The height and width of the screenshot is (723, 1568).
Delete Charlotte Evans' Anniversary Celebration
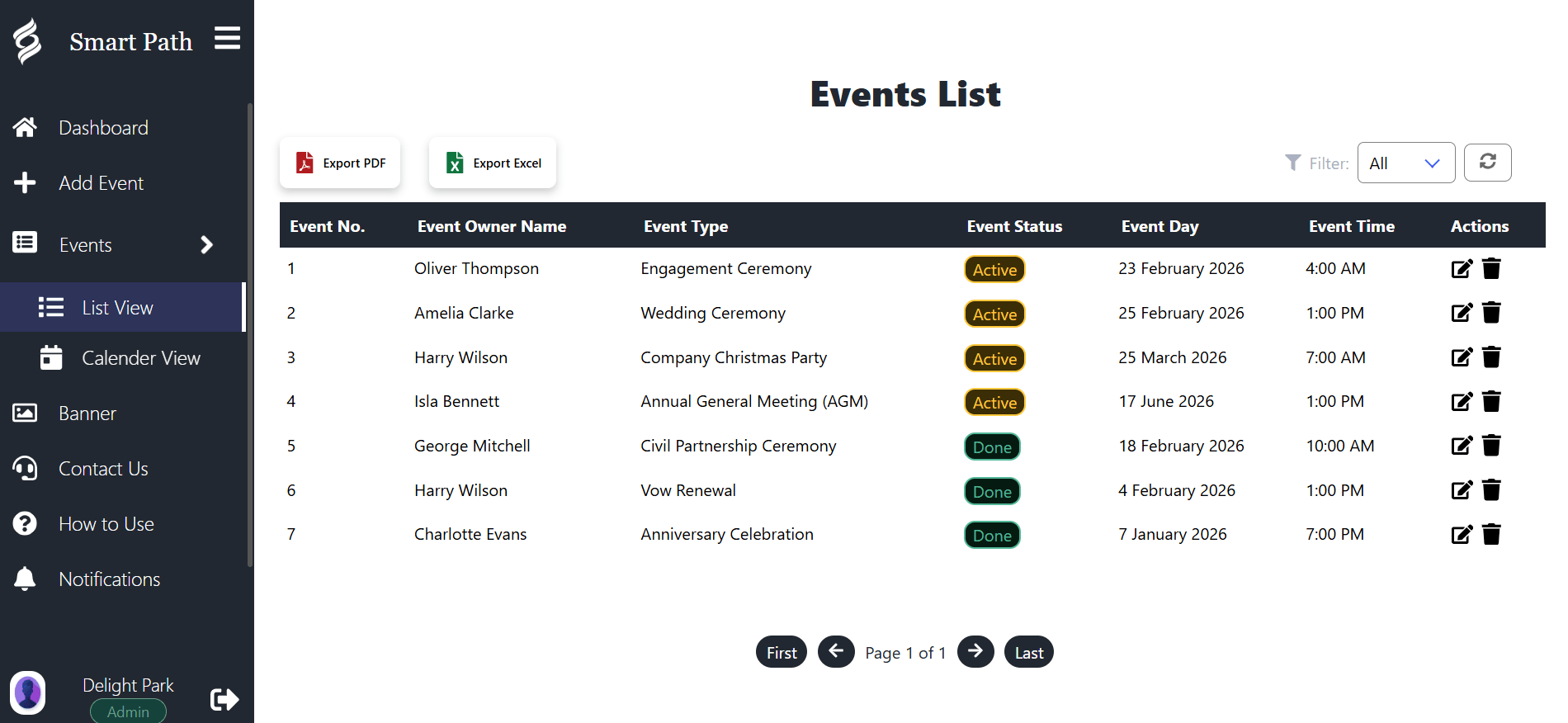tap(1491, 535)
